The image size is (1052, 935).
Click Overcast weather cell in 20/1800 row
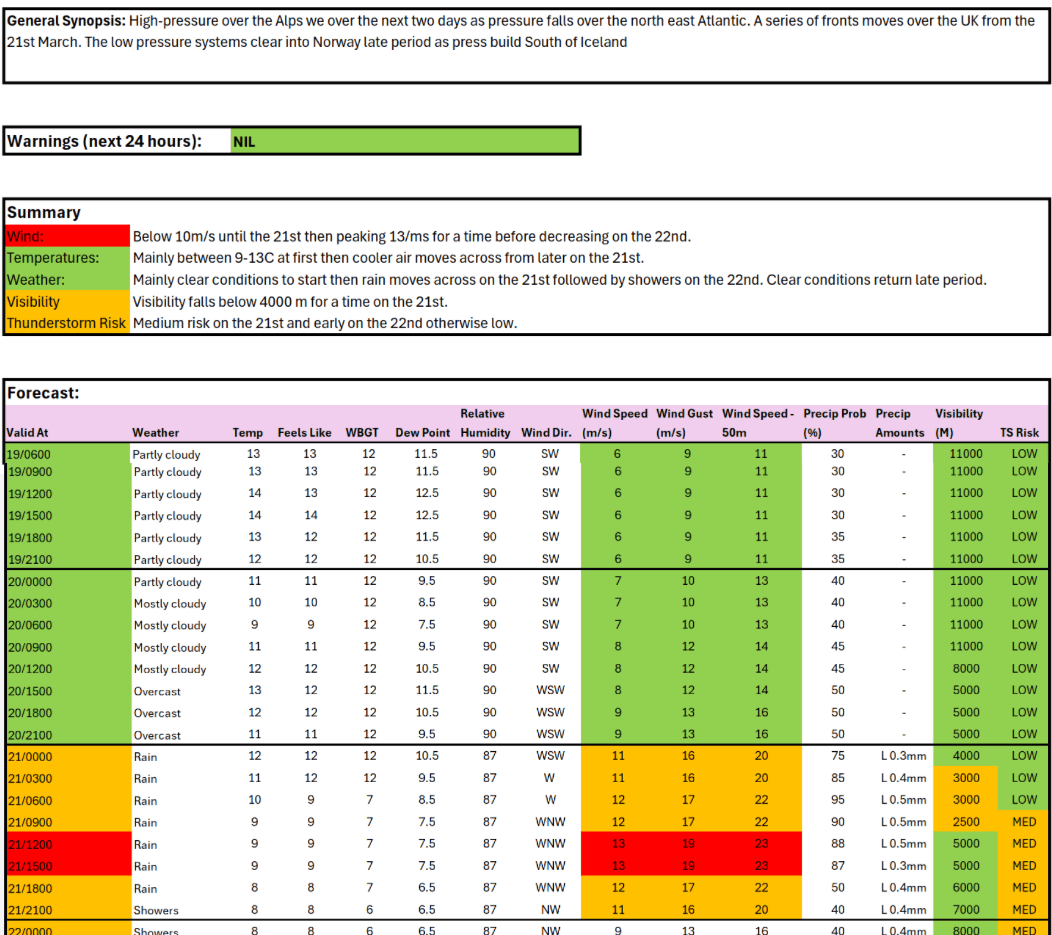pos(157,713)
